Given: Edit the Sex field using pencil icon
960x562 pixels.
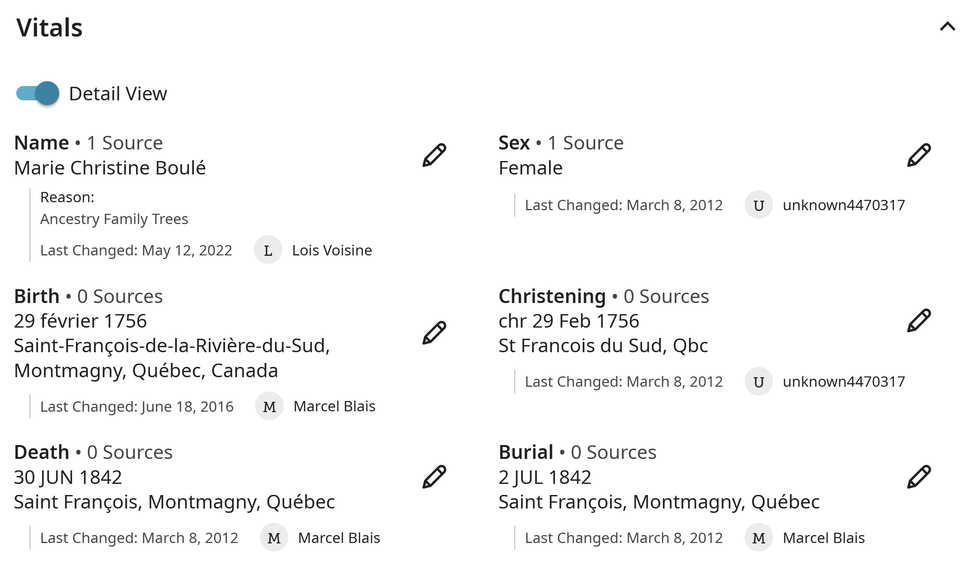Looking at the screenshot, I should (x=919, y=155).
